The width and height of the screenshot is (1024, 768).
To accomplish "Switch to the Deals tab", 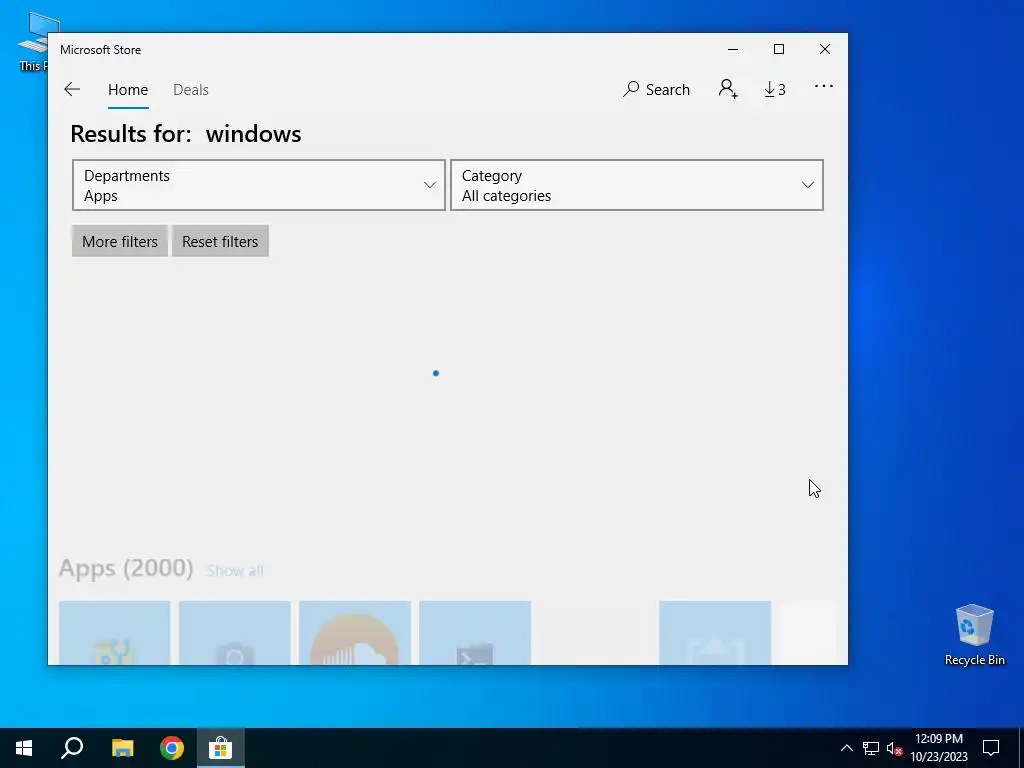I will click(x=191, y=89).
